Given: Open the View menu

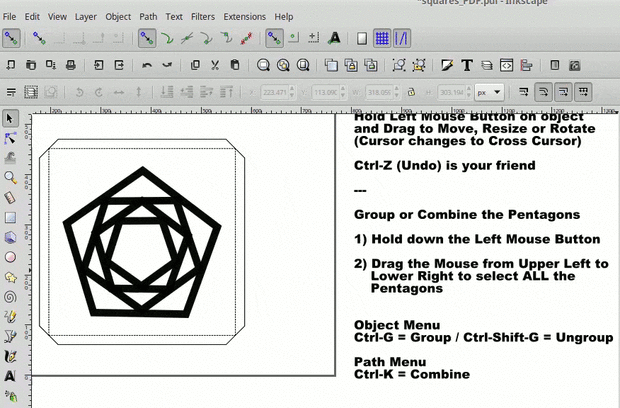Looking at the screenshot, I should (57, 17).
